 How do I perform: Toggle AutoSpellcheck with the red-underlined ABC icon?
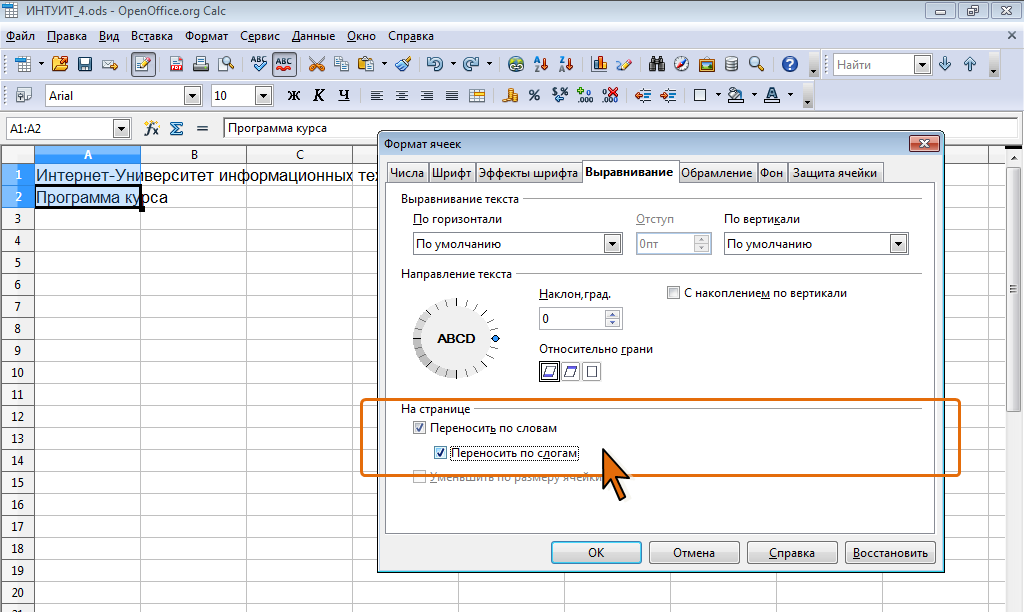(284, 64)
